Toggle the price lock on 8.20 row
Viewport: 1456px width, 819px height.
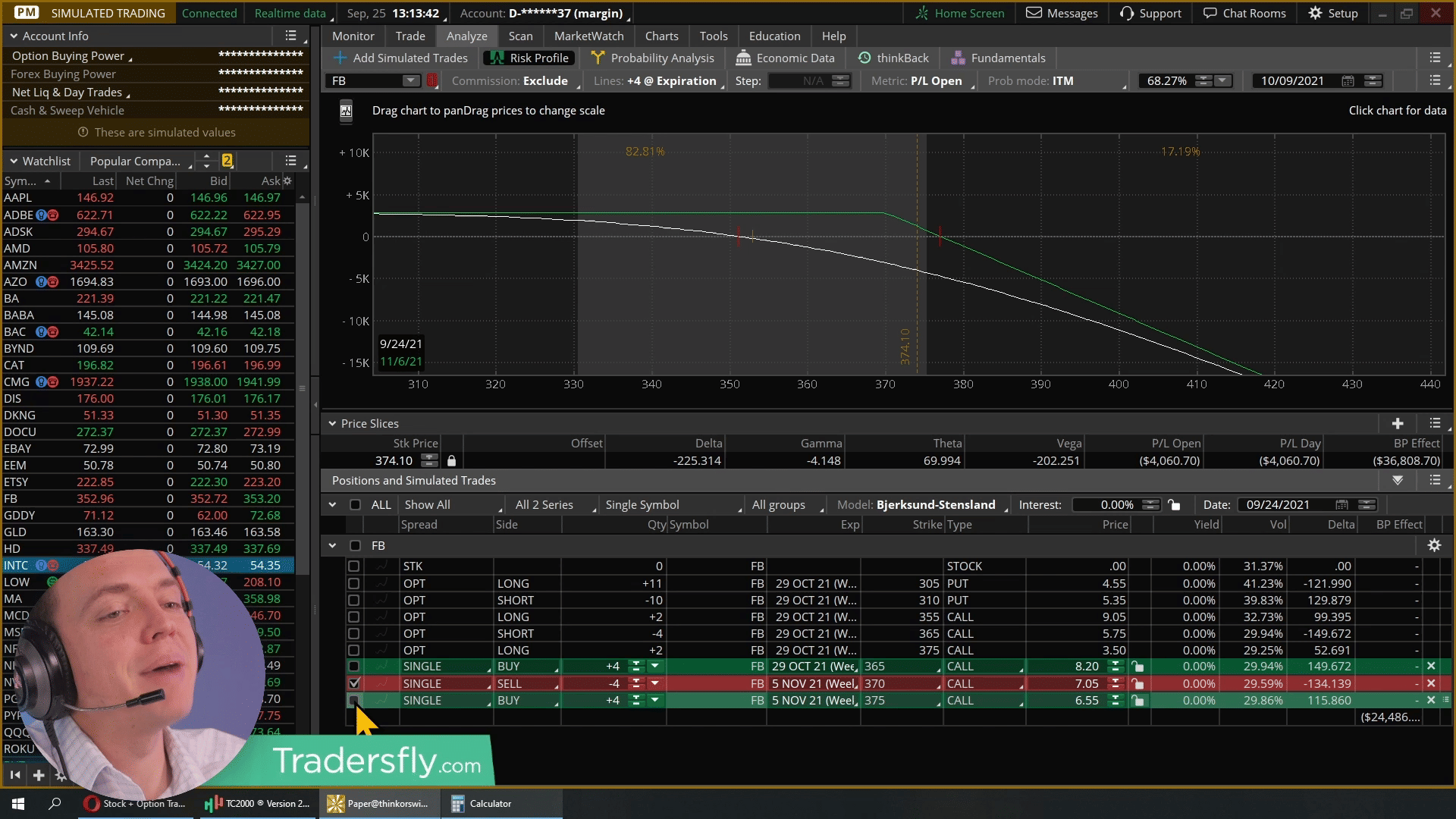[x=1137, y=666]
